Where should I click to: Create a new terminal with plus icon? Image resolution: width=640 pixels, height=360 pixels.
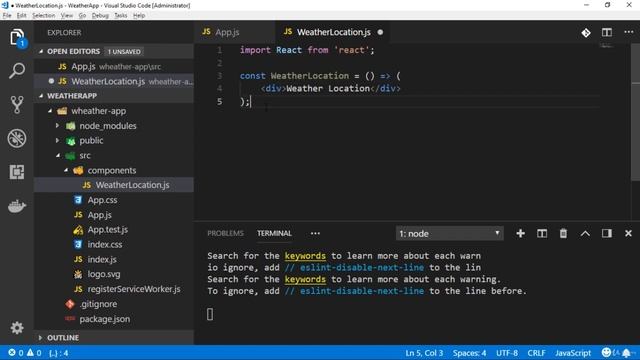pos(520,233)
